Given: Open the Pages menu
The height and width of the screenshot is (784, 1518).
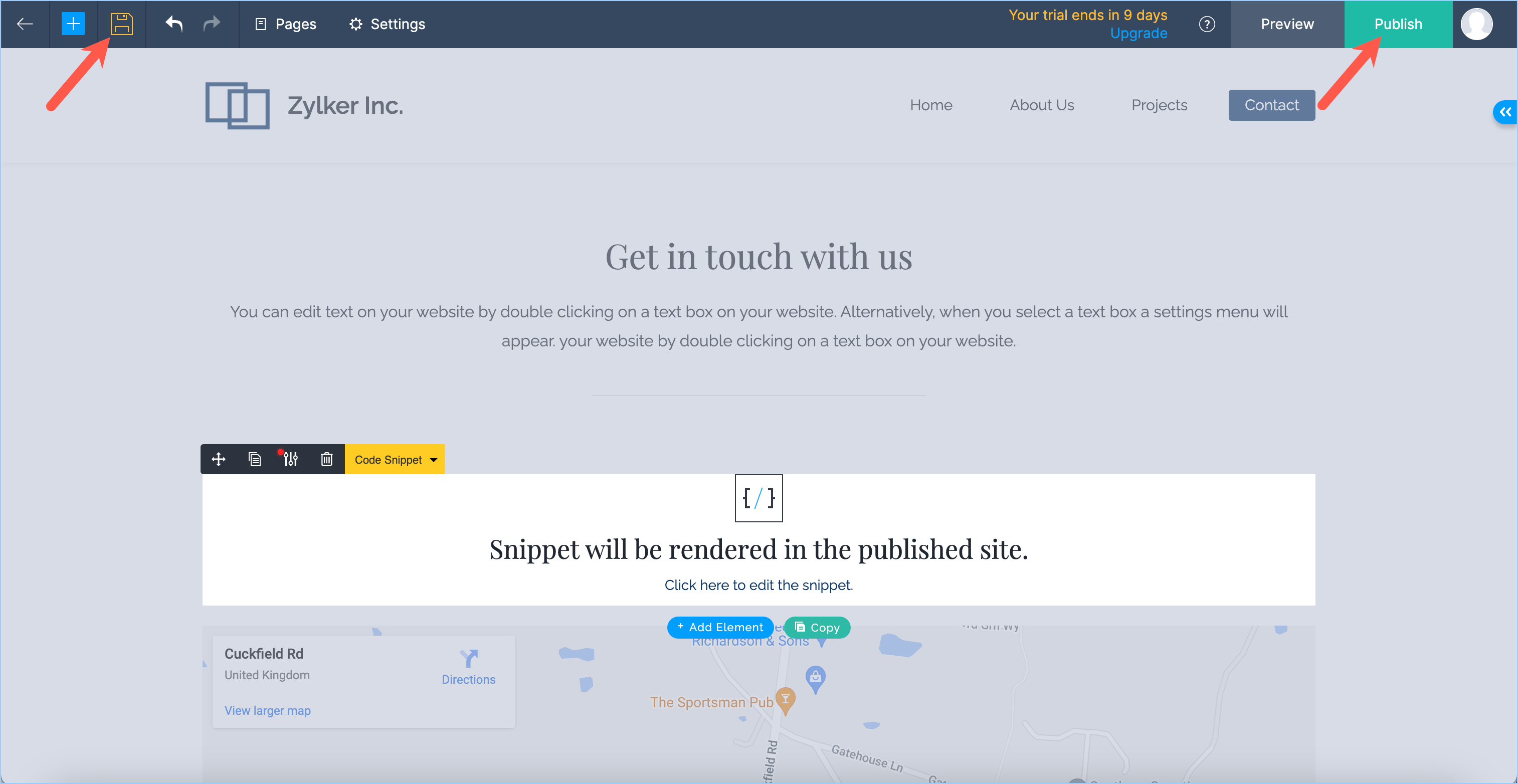Looking at the screenshot, I should click(286, 24).
